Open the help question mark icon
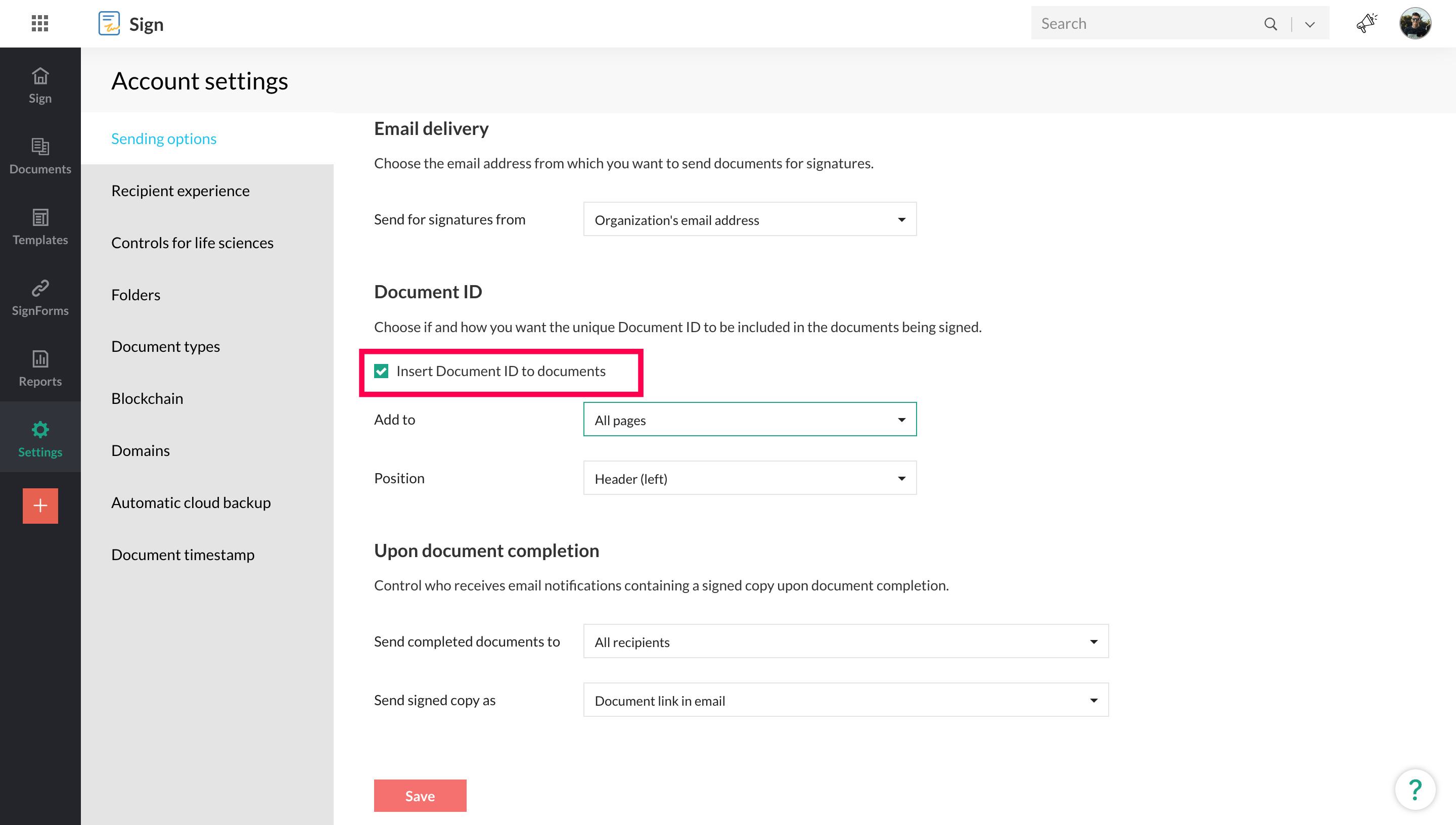Viewport: 1456px width, 825px height. tap(1415, 790)
